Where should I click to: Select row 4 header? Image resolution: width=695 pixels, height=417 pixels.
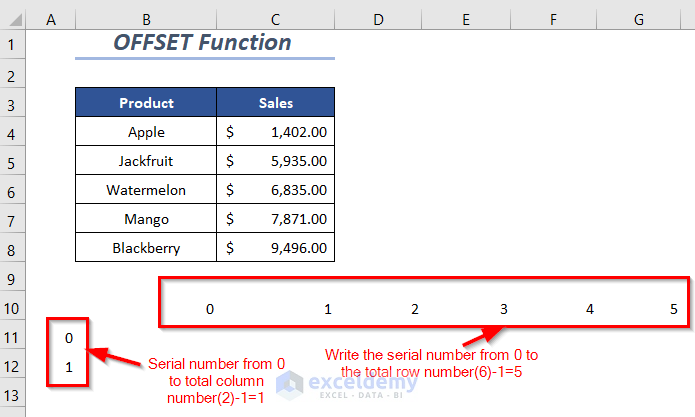pos(12,131)
